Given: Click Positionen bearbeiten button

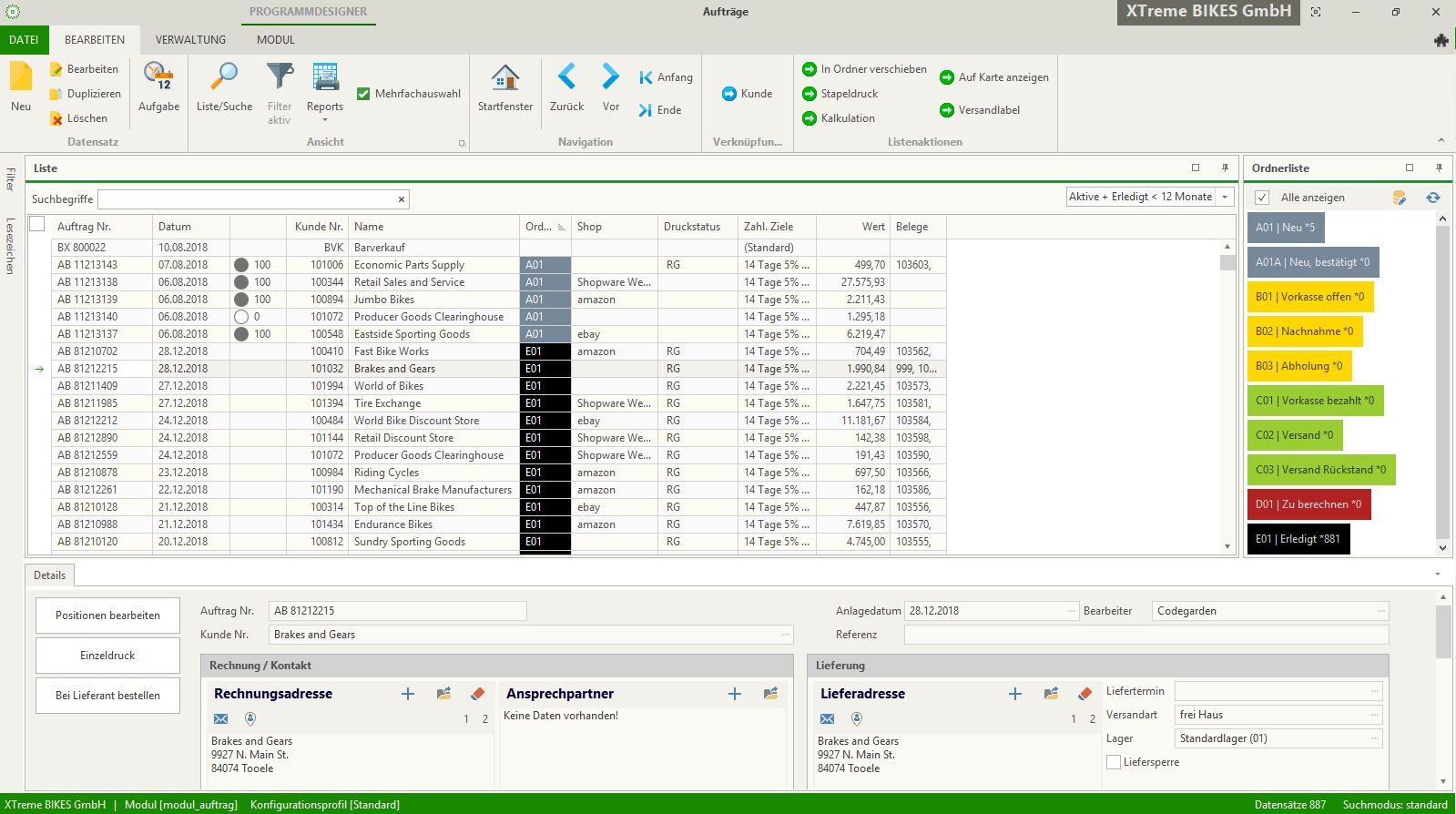Looking at the screenshot, I should click(x=107, y=616).
